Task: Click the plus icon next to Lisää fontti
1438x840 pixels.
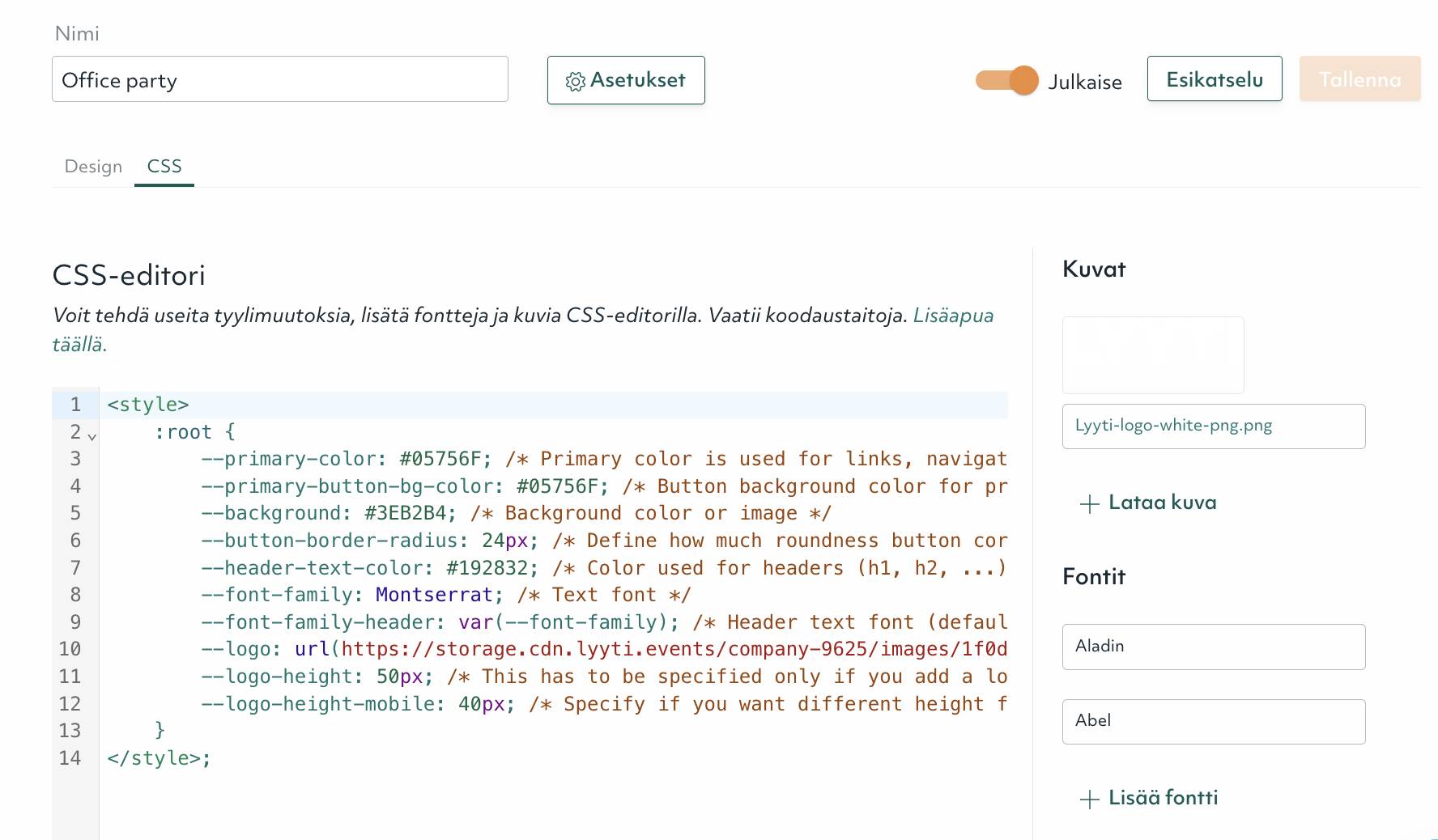Action: click(x=1088, y=798)
